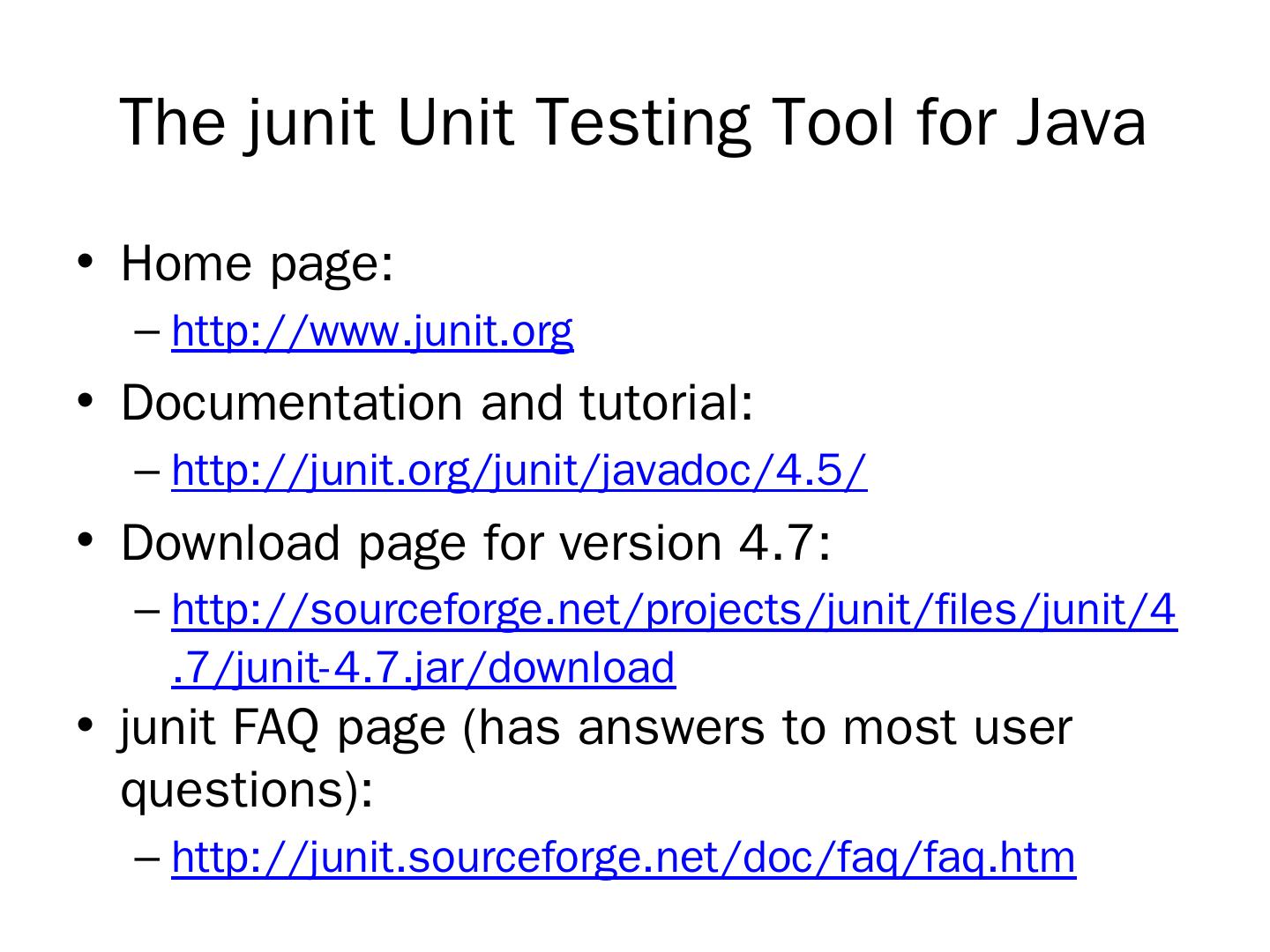Image resolution: width=1270 pixels, height=952 pixels.
Task: Click the "junit FAQ page" bullet text
Action: pyautogui.click(x=282, y=728)
